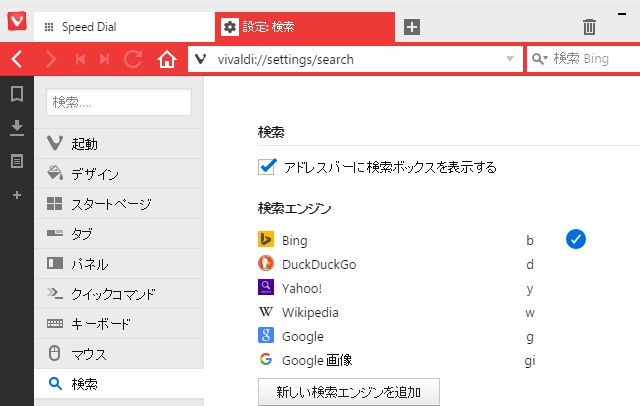Screen dimensions: 640x406
Task: Click 新しい検索エンジンを追加 button
Action: (x=349, y=392)
